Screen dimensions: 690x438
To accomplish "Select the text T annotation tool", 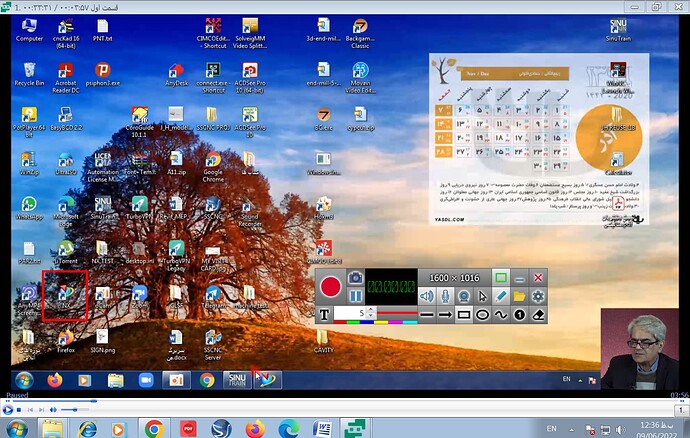I will pyautogui.click(x=324, y=314).
